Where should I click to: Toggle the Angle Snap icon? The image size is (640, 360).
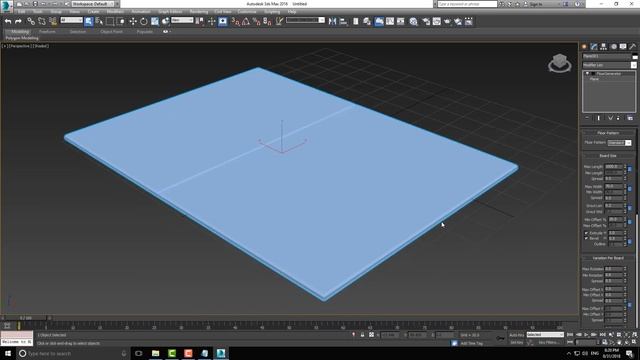246,21
